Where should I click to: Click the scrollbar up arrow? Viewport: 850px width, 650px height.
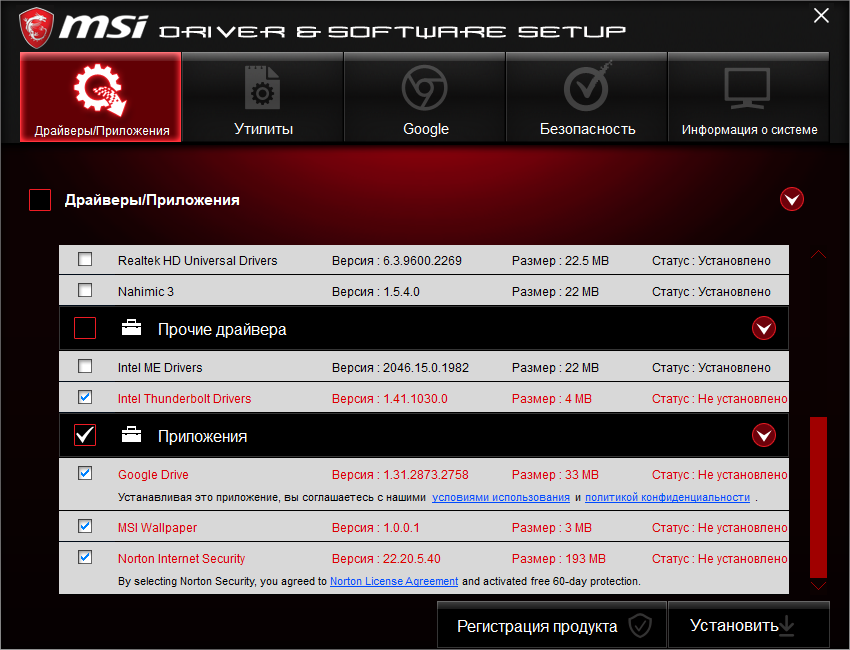[x=818, y=254]
